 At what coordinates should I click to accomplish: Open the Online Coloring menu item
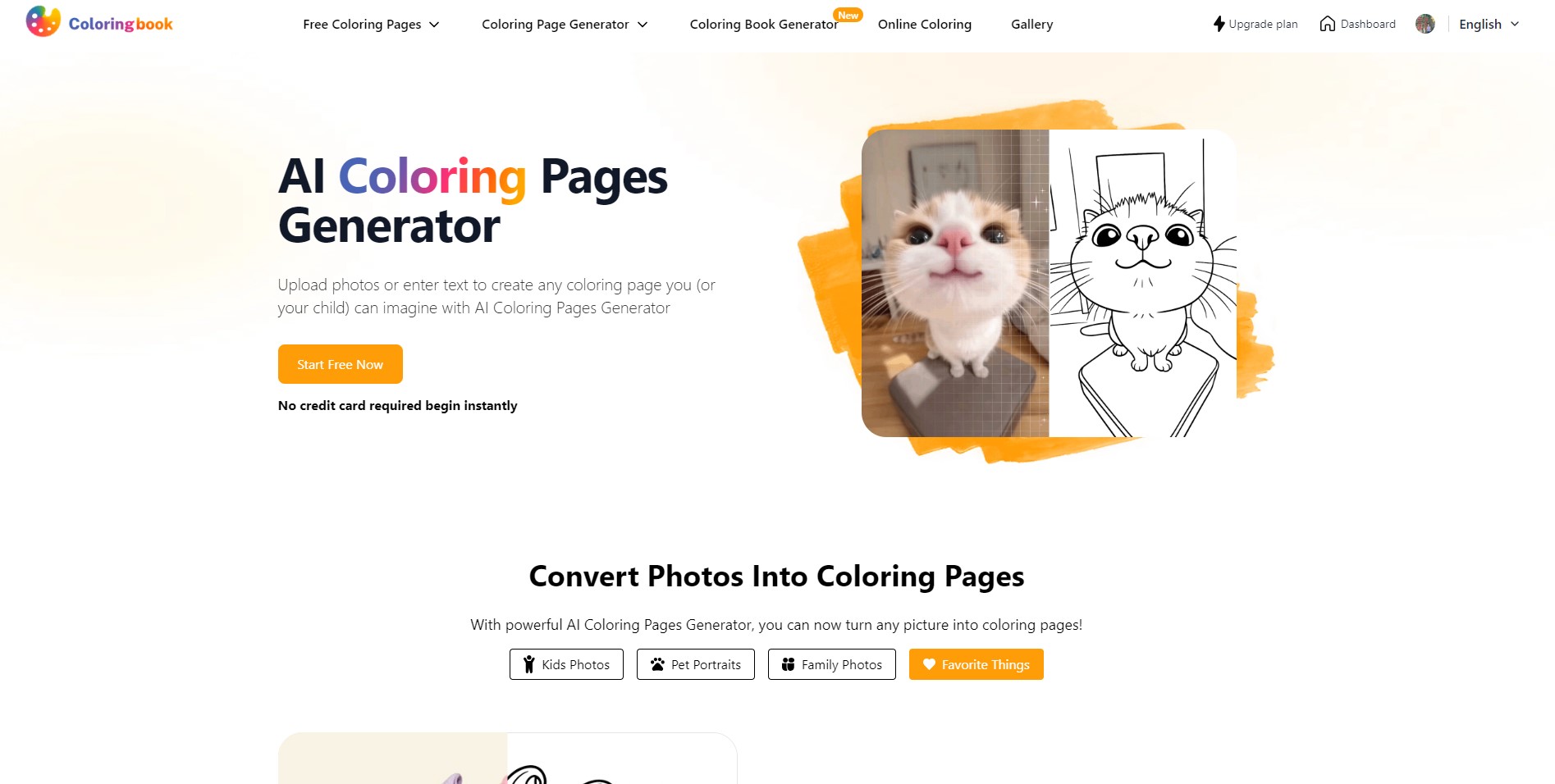(x=925, y=25)
